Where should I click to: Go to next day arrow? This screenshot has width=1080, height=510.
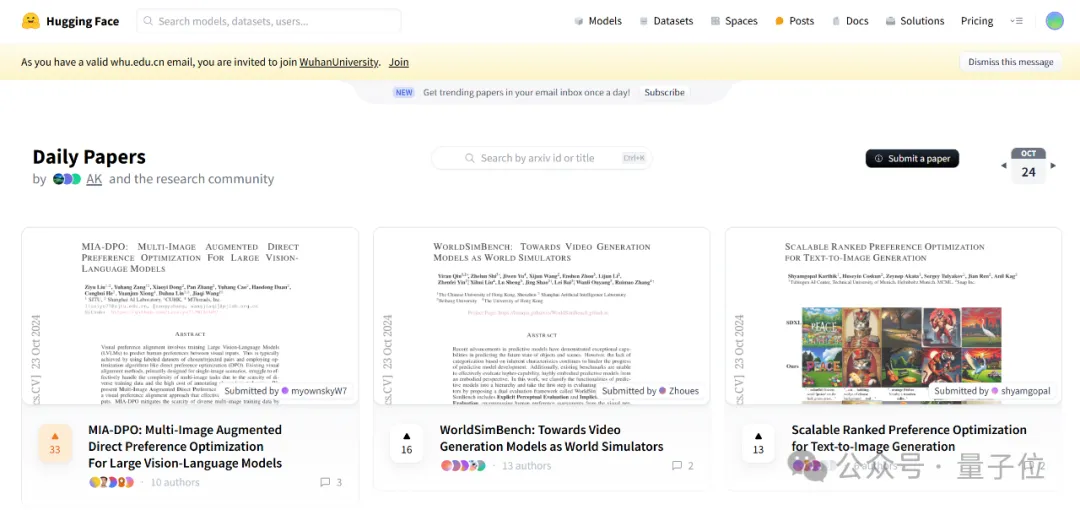(1053, 165)
